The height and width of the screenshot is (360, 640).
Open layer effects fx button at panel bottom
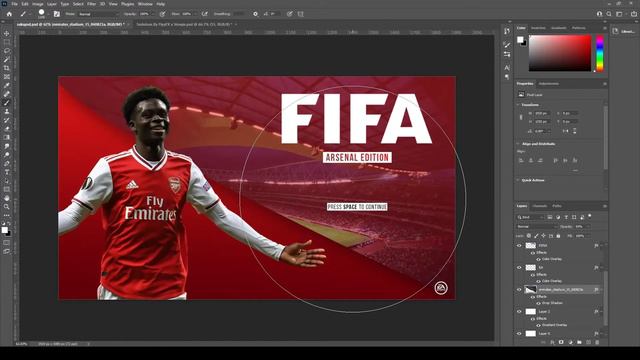point(552,342)
